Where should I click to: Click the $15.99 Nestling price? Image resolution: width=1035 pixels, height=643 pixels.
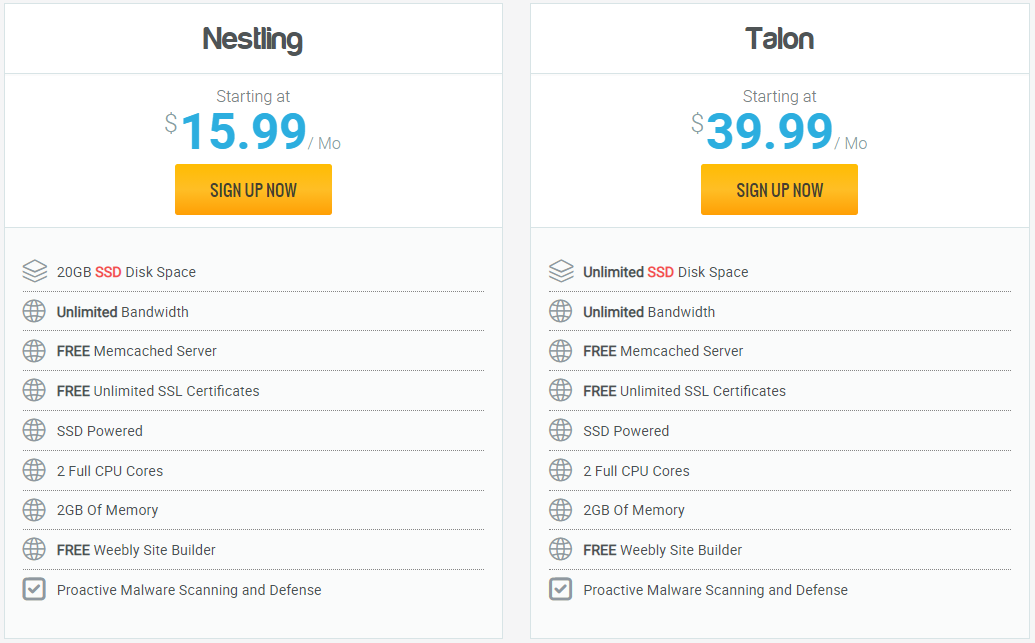[x=243, y=132]
